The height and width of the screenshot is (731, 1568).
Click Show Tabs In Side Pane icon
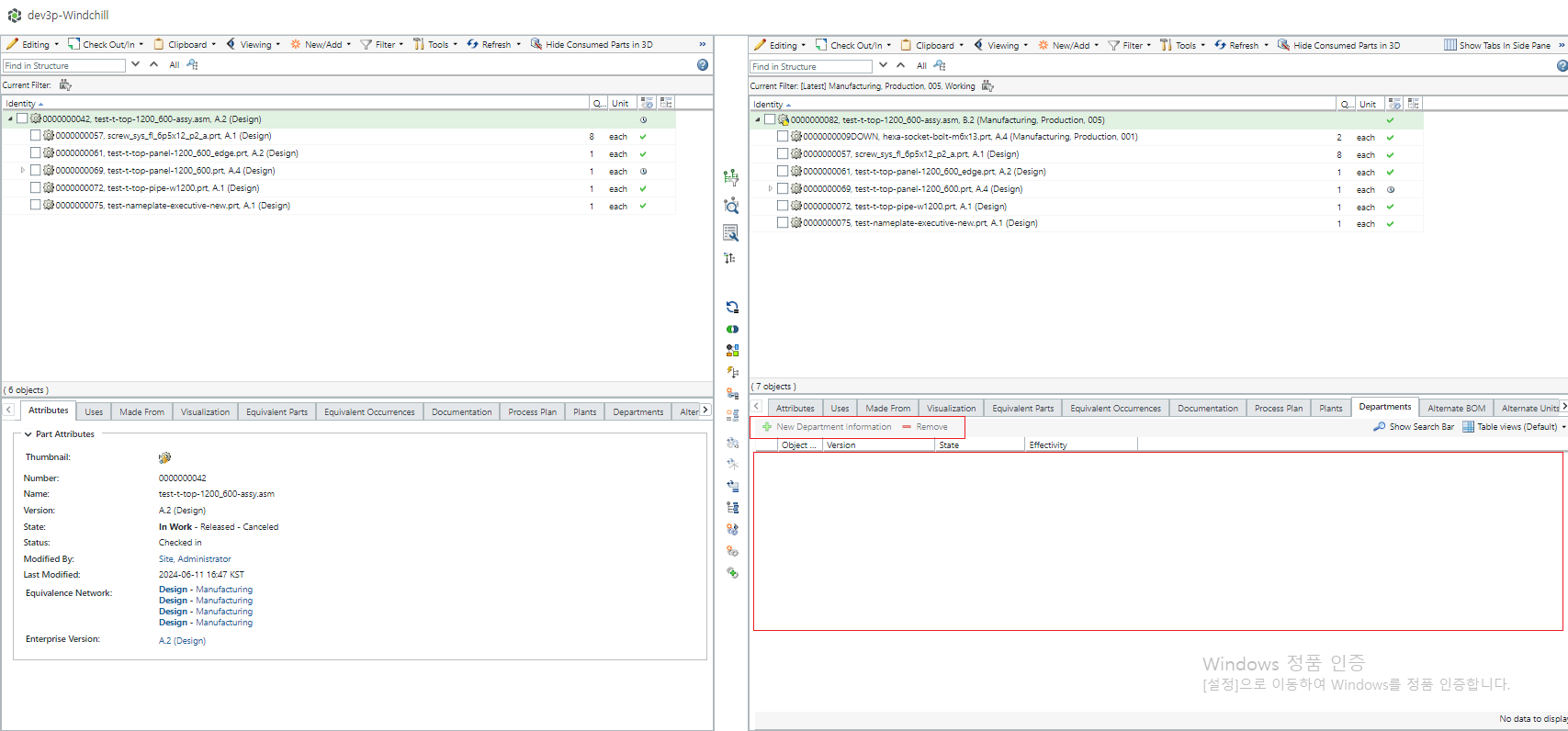1450,45
